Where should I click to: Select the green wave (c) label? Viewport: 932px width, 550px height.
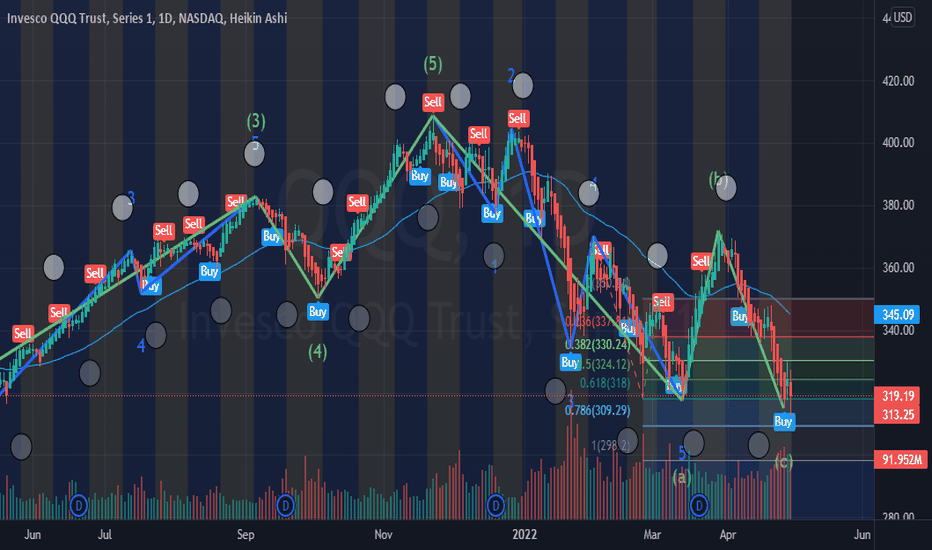click(x=783, y=461)
